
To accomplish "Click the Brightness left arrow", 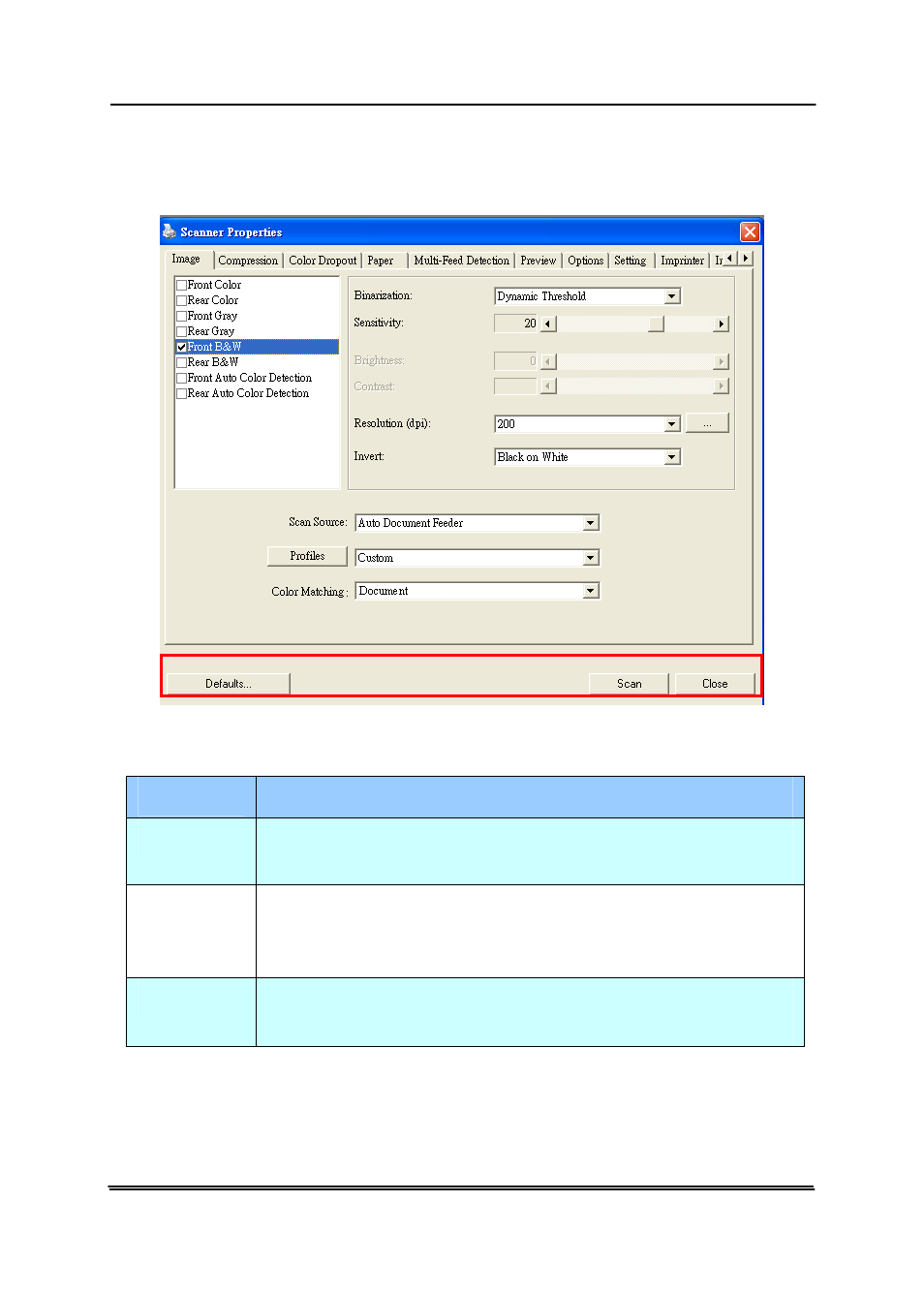I will 549,361.
